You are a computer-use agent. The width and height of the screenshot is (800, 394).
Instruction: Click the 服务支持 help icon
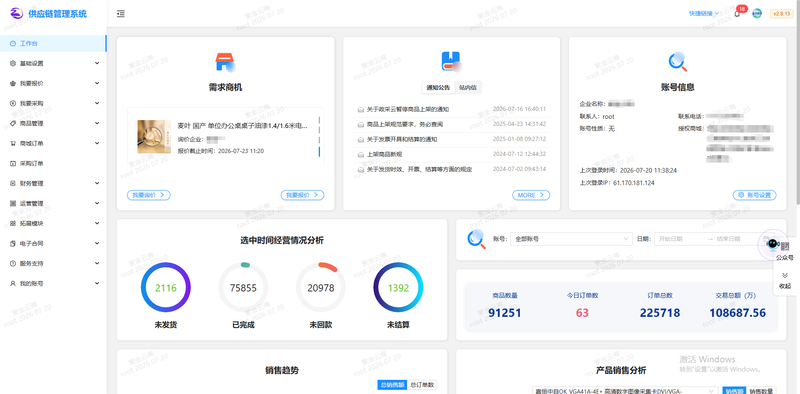(13, 263)
